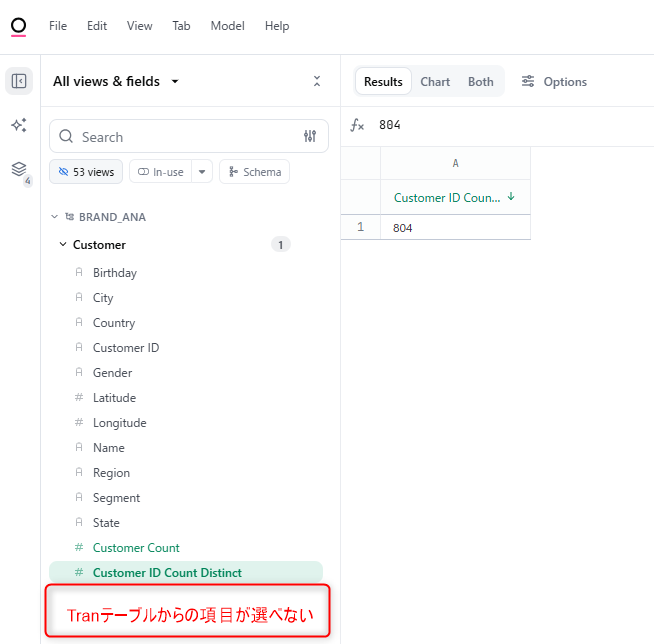Deselect the Customer ID Count Distinct measure

[186, 572]
